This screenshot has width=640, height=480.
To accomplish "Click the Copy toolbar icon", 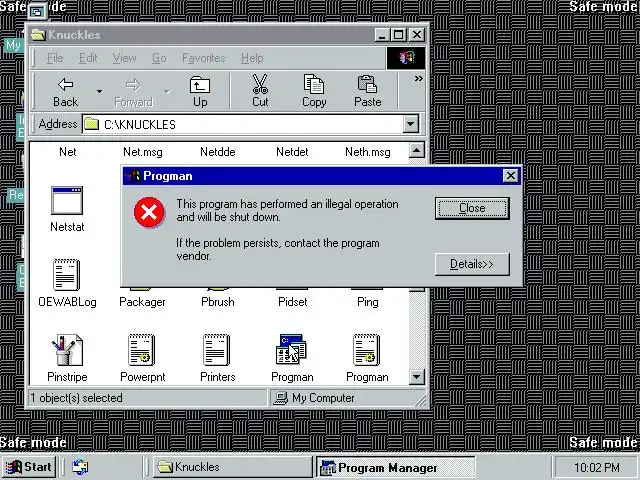I will 314,84.
